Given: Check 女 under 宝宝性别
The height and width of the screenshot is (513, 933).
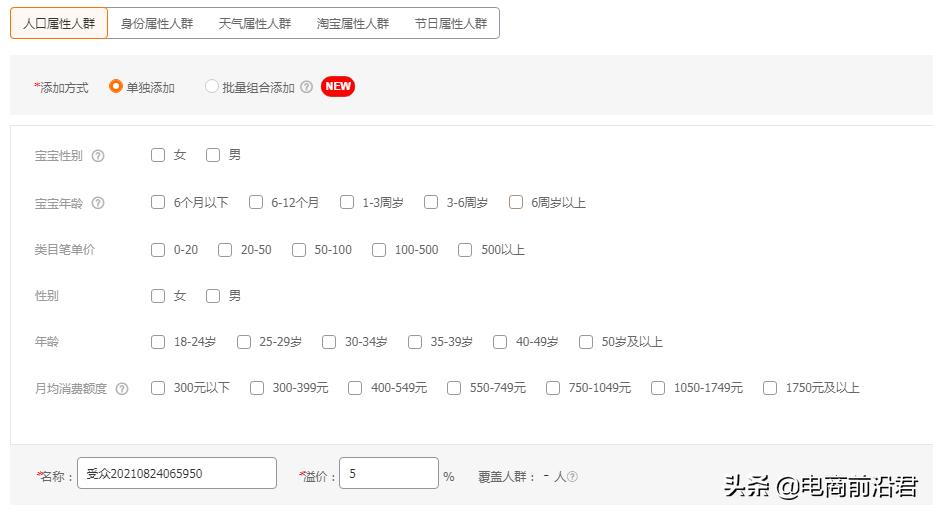Looking at the screenshot, I should 158,155.
